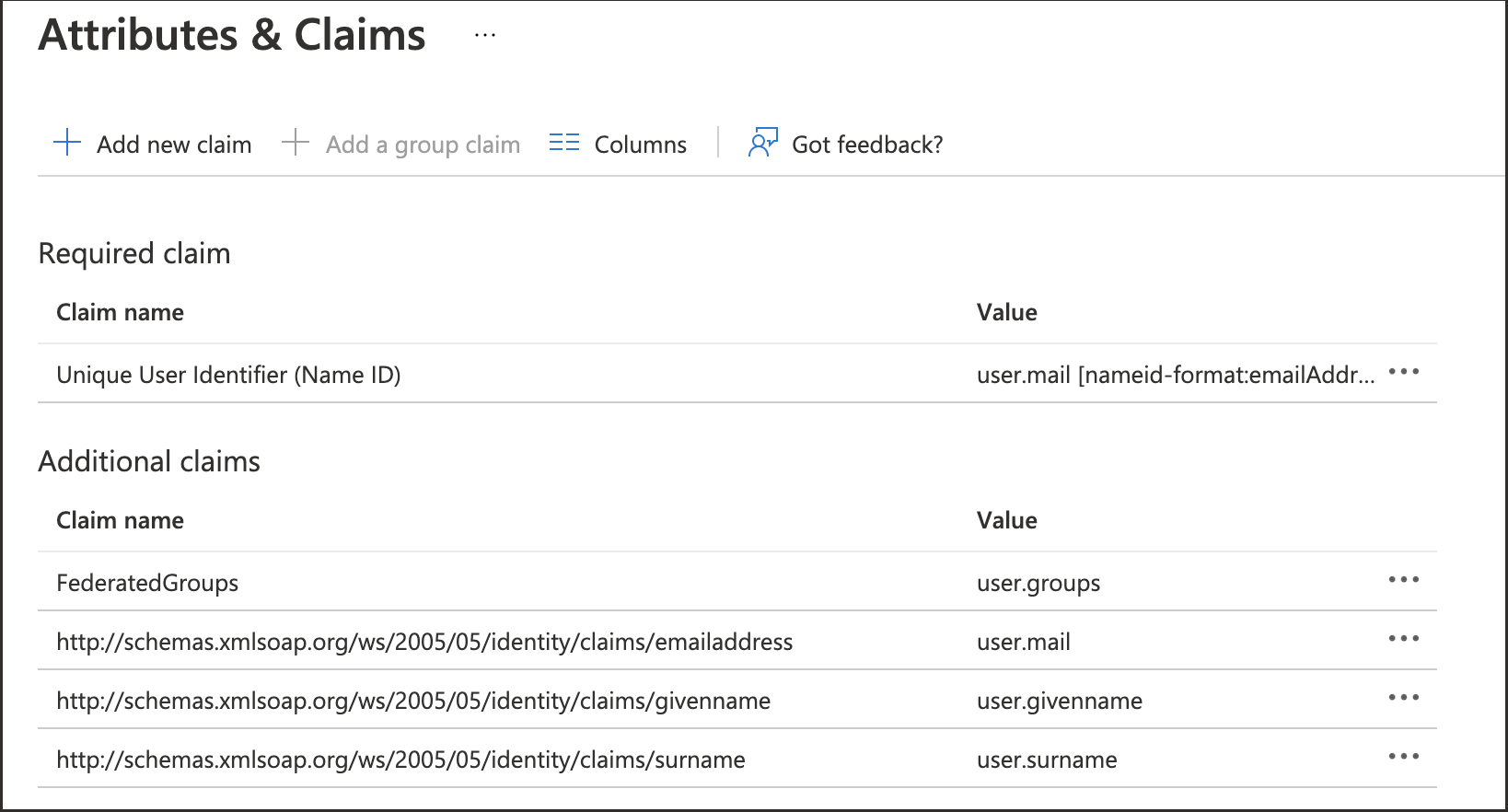Image resolution: width=1508 pixels, height=812 pixels.
Task: Open the surname schema claim
Action: (x=400, y=760)
